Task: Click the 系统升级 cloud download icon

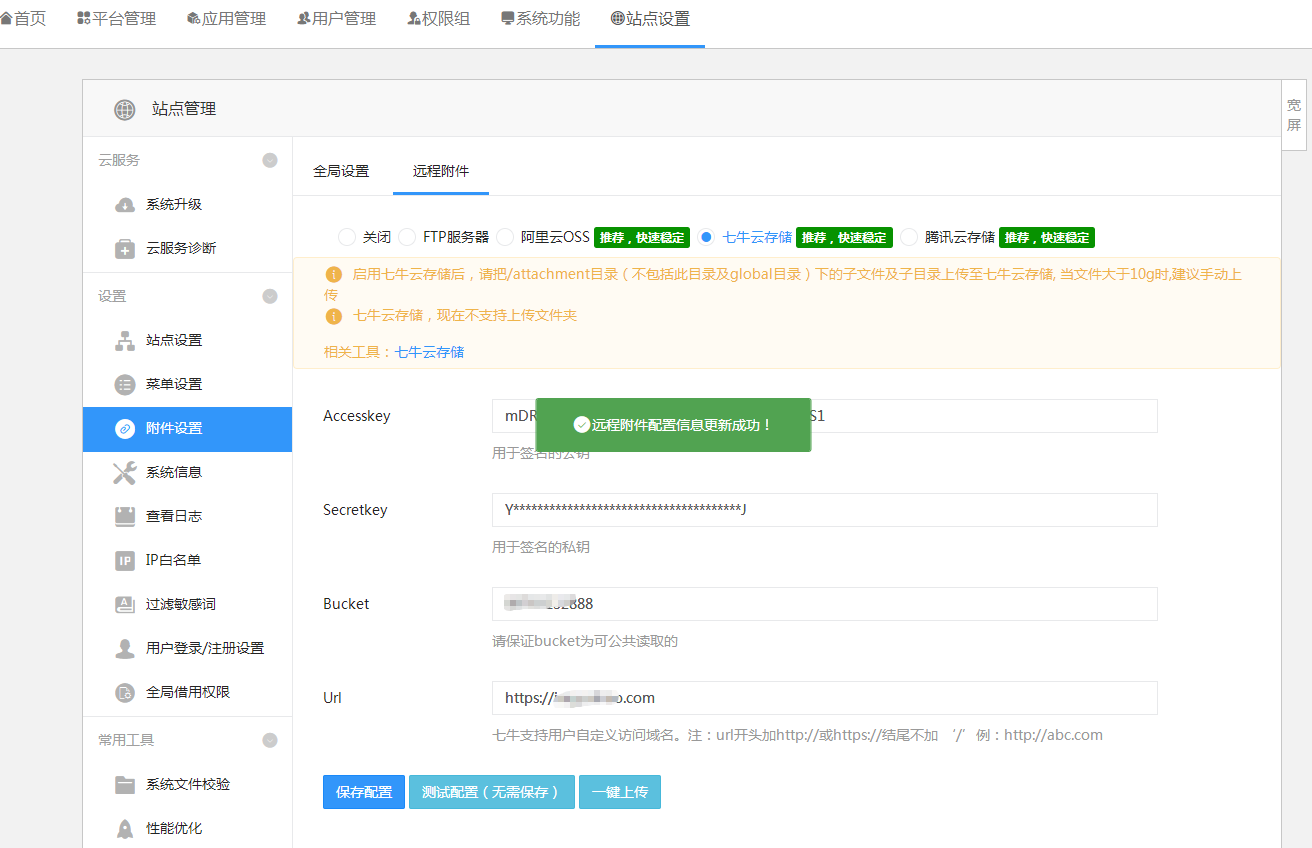Action: 125,204
